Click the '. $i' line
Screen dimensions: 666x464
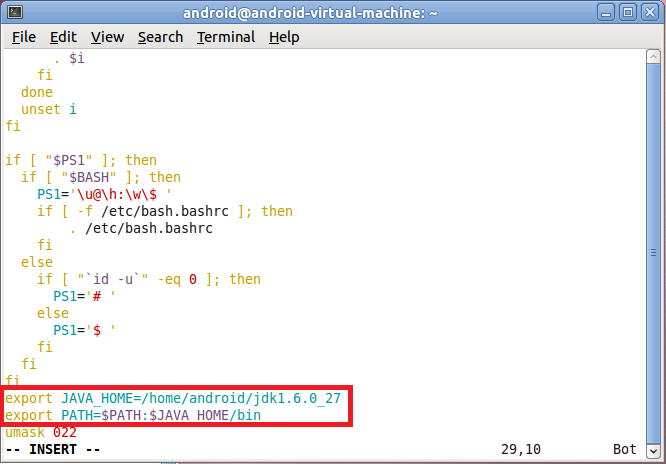point(69,58)
